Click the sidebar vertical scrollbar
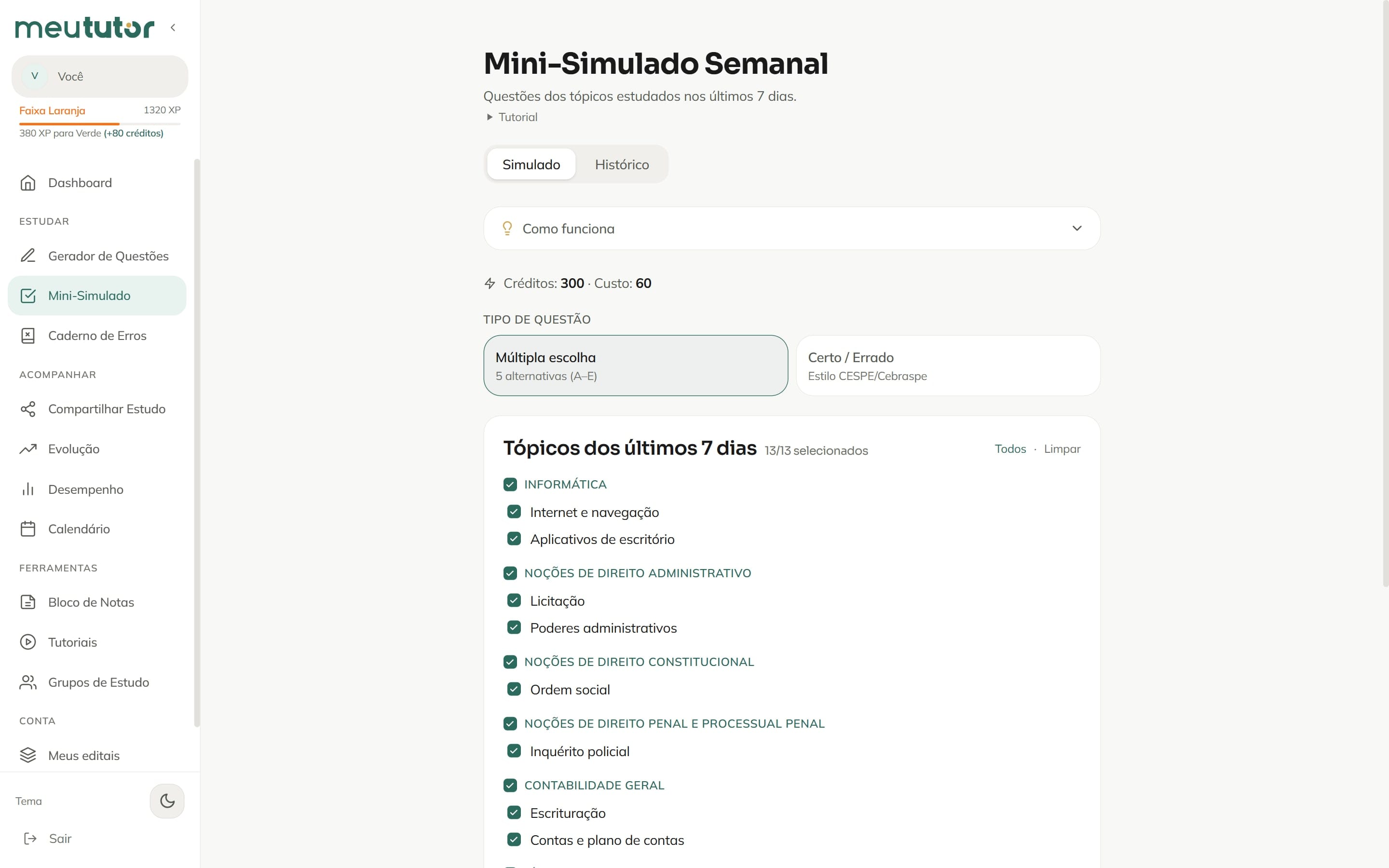This screenshot has height=868, width=1389. coord(197,443)
